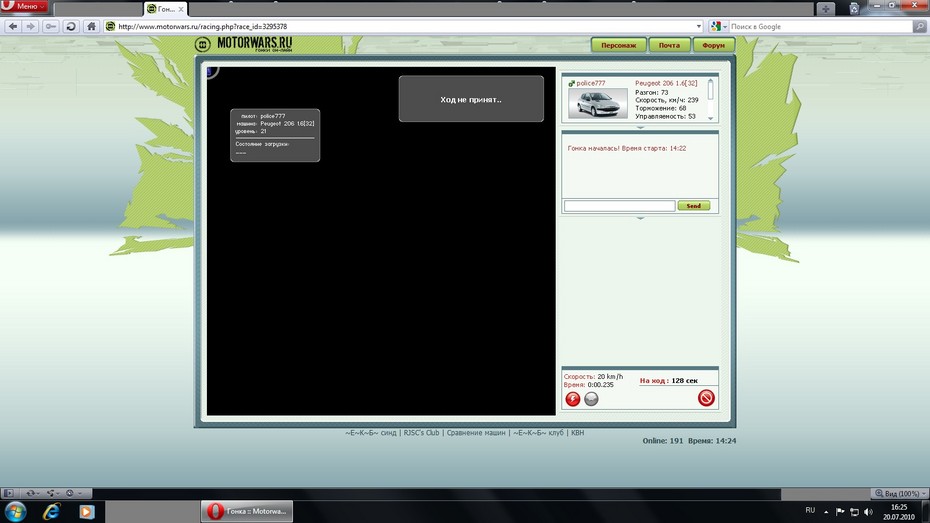Click the Гонка началась! Время старта message
930x523 pixels.
click(626, 148)
